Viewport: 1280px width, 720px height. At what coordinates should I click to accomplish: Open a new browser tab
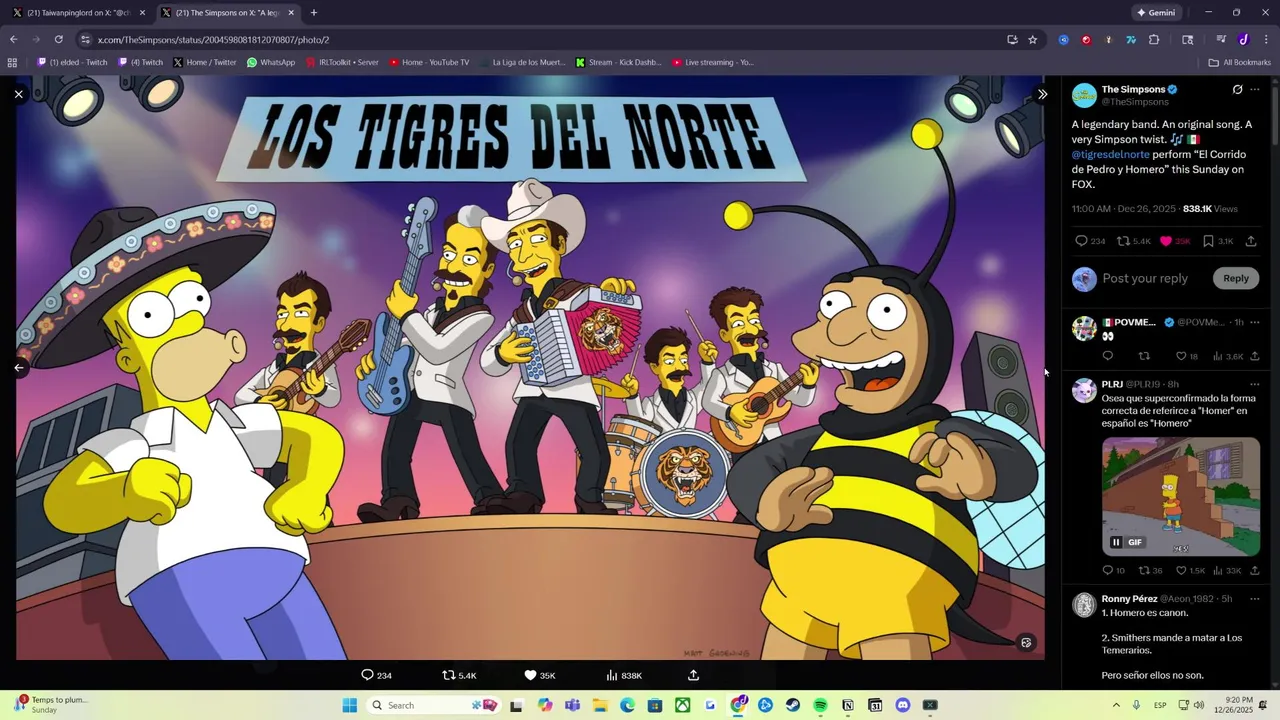pos(314,13)
